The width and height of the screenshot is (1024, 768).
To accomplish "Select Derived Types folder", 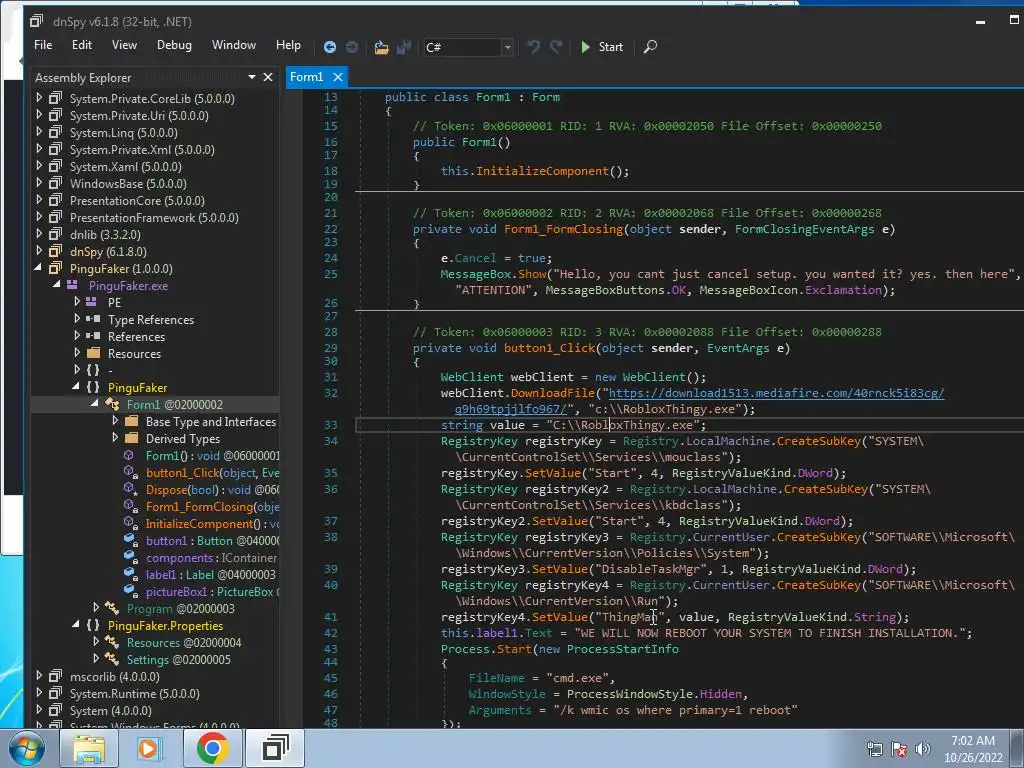I will [x=183, y=439].
